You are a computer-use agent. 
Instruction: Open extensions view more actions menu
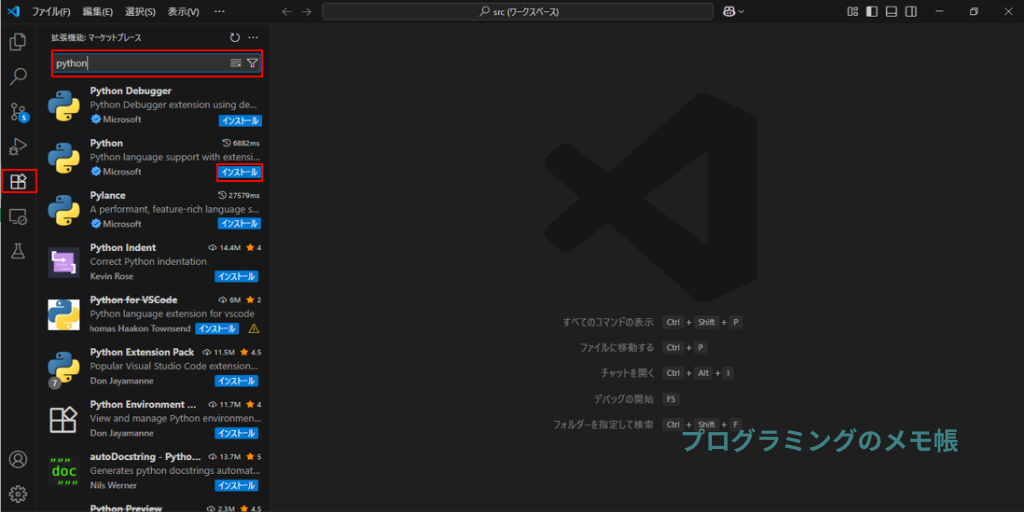253,38
